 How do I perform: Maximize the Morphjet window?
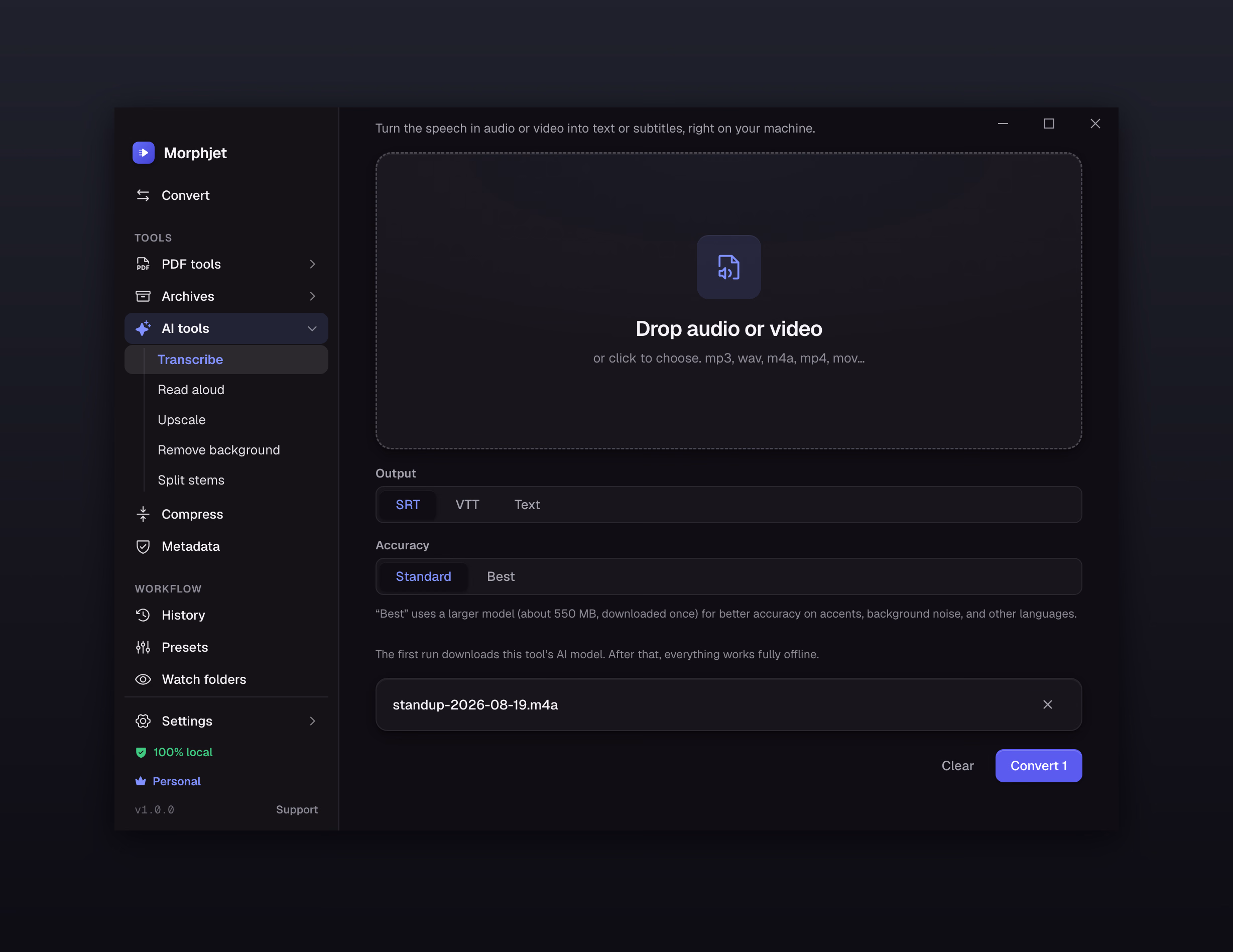pyautogui.click(x=1048, y=124)
